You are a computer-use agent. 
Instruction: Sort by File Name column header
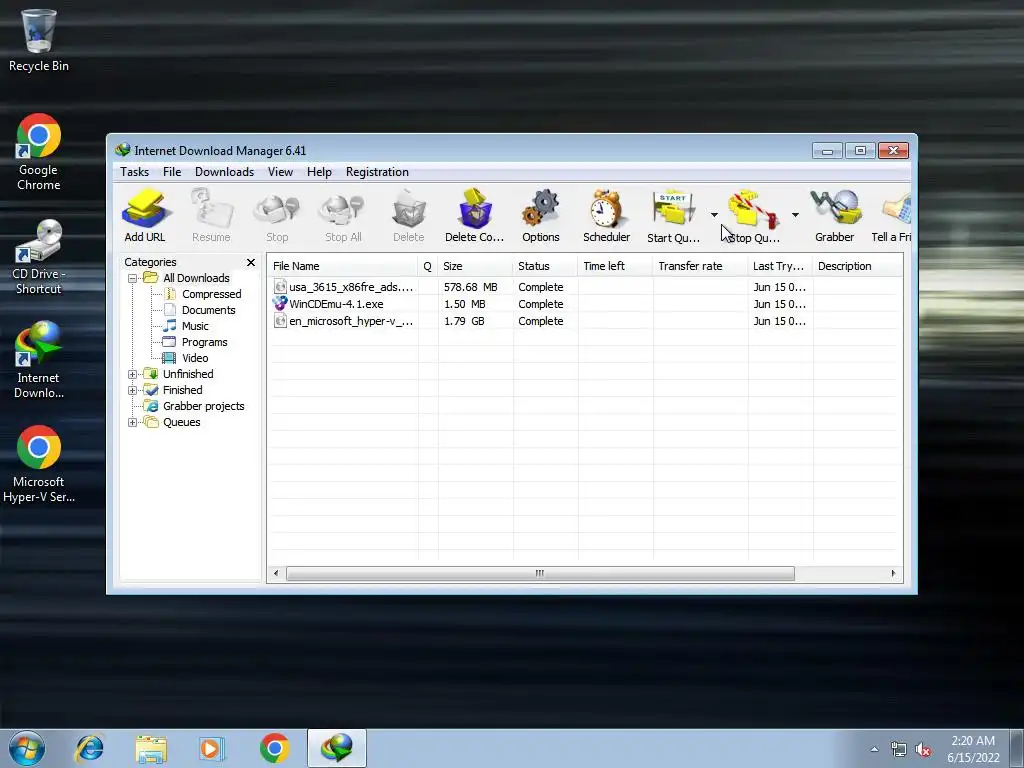pyautogui.click(x=343, y=266)
